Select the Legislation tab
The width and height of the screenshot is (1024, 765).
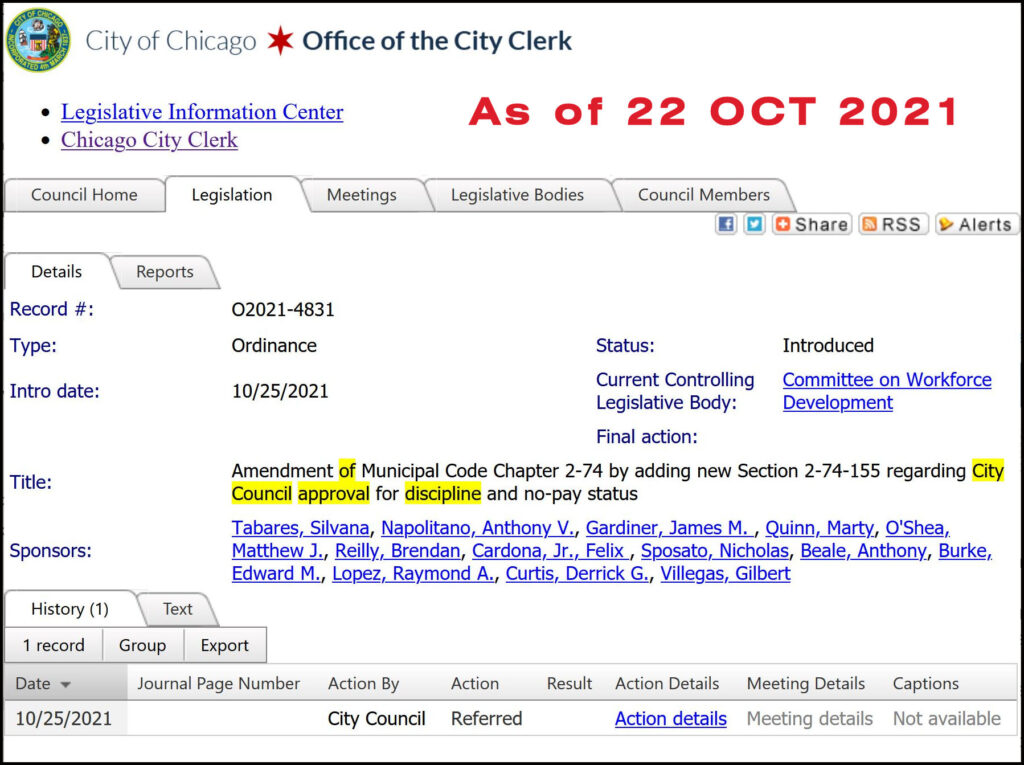[232, 195]
